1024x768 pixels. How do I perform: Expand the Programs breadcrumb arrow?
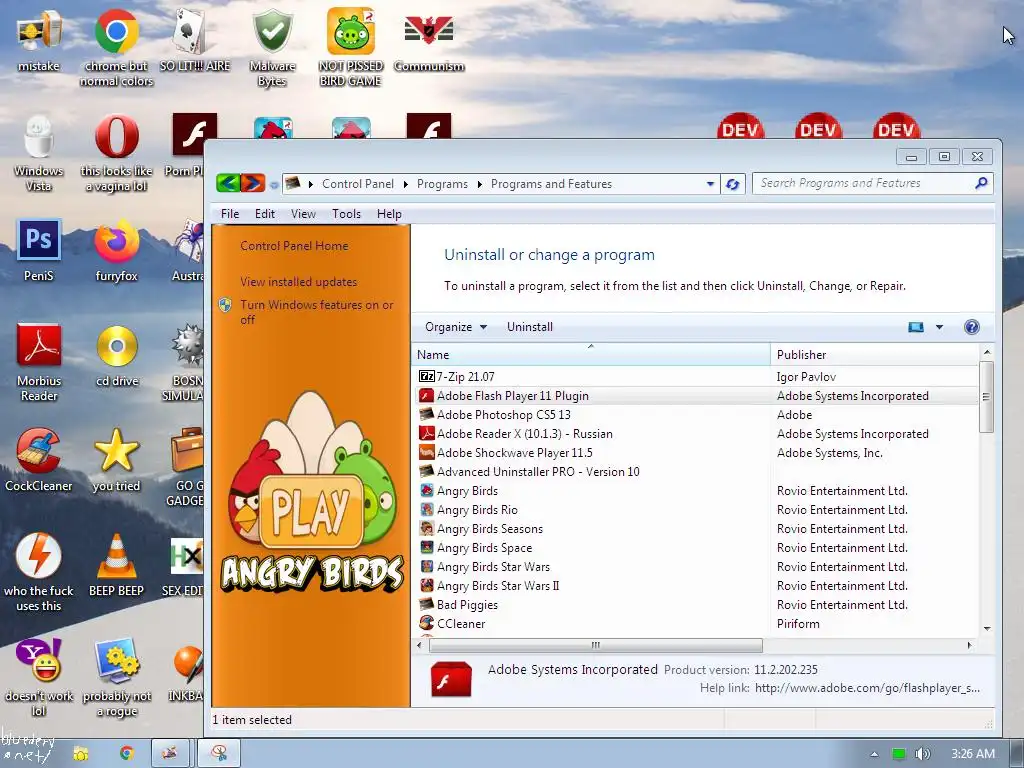[479, 184]
